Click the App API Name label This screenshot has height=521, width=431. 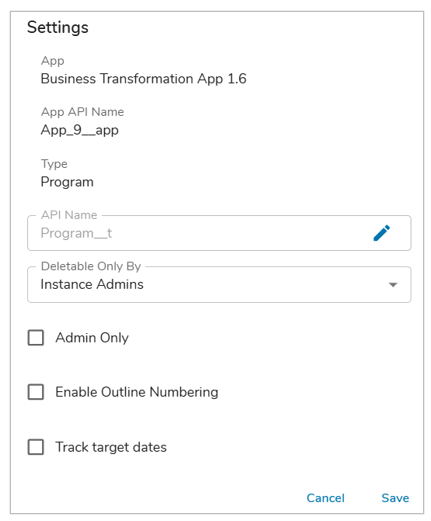82,112
